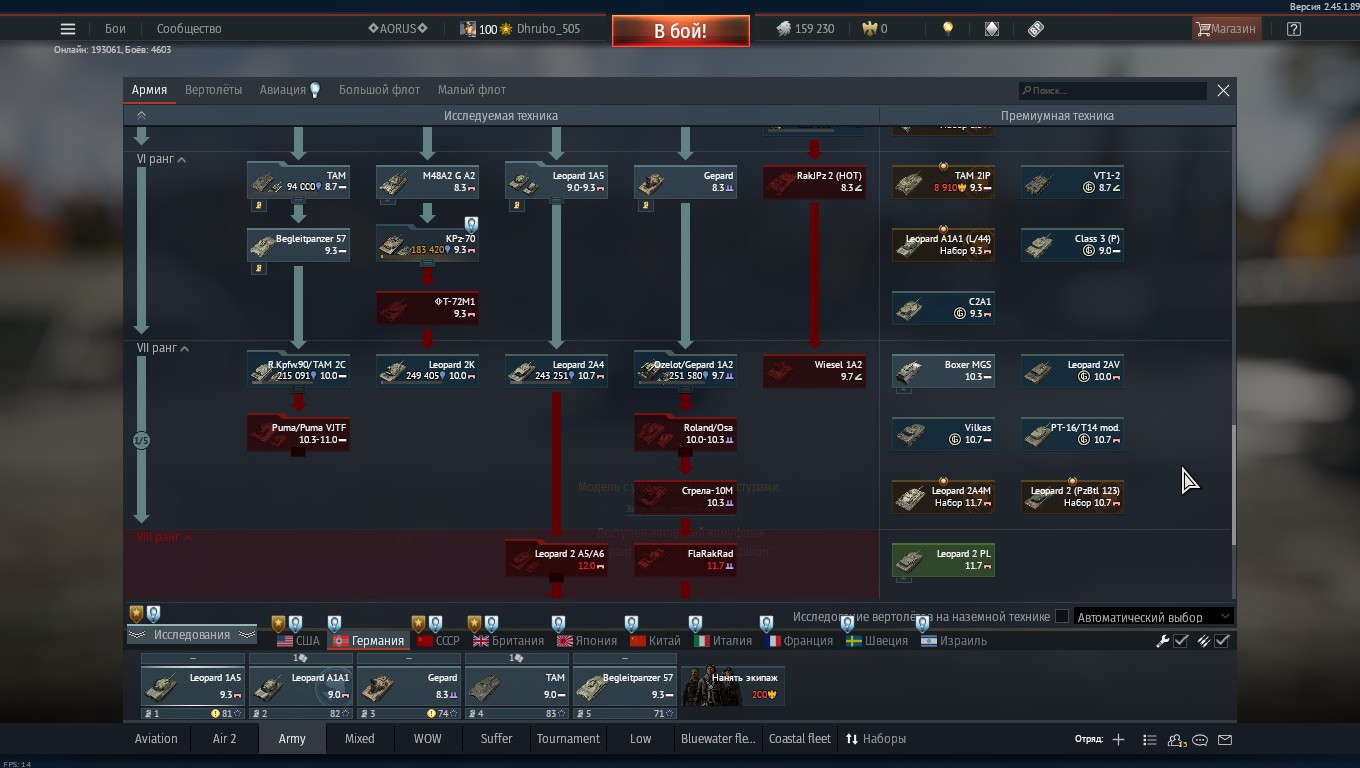Image resolution: width=1360 pixels, height=768 pixels.
Task: Click the research tree vertical scrollbar
Action: point(1232,485)
